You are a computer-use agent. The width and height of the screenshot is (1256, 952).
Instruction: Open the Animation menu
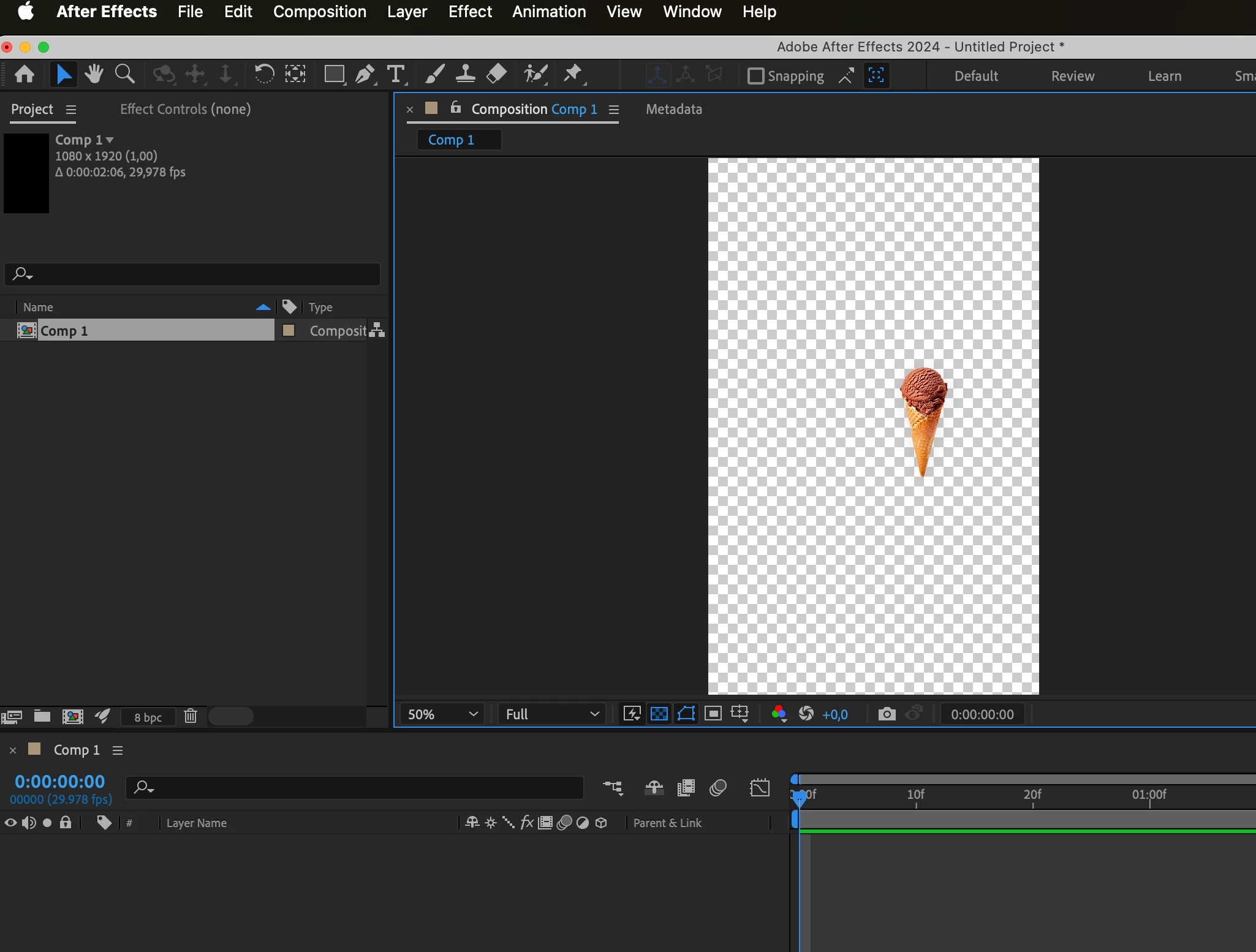549,12
